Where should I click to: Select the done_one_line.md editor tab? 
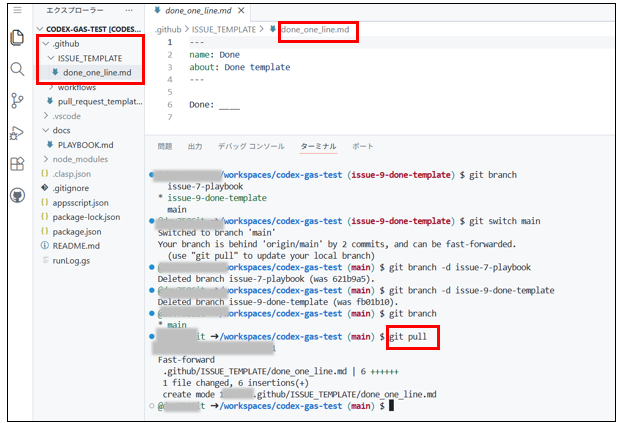point(198,11)
